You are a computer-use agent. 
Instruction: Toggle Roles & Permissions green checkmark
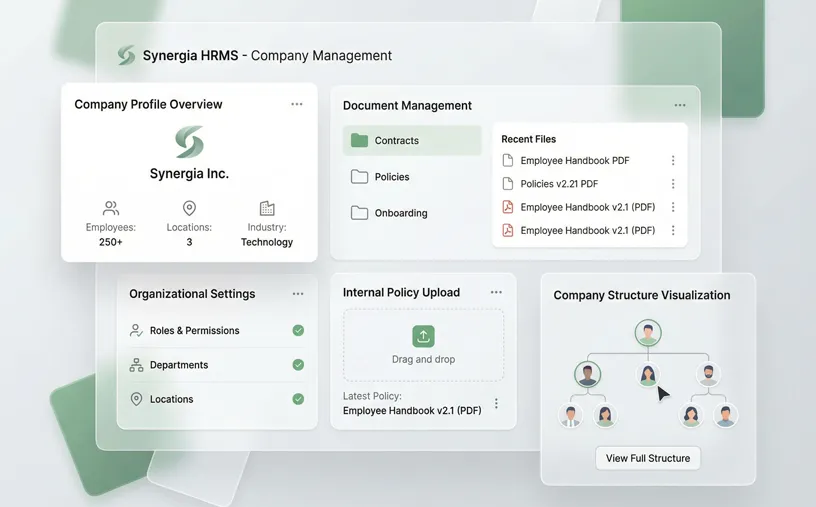298,331
